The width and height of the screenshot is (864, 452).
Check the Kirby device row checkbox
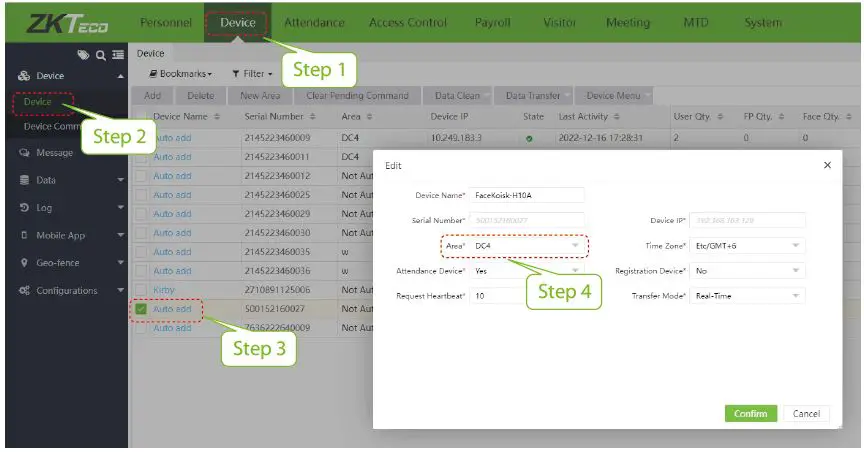point(141,289)
